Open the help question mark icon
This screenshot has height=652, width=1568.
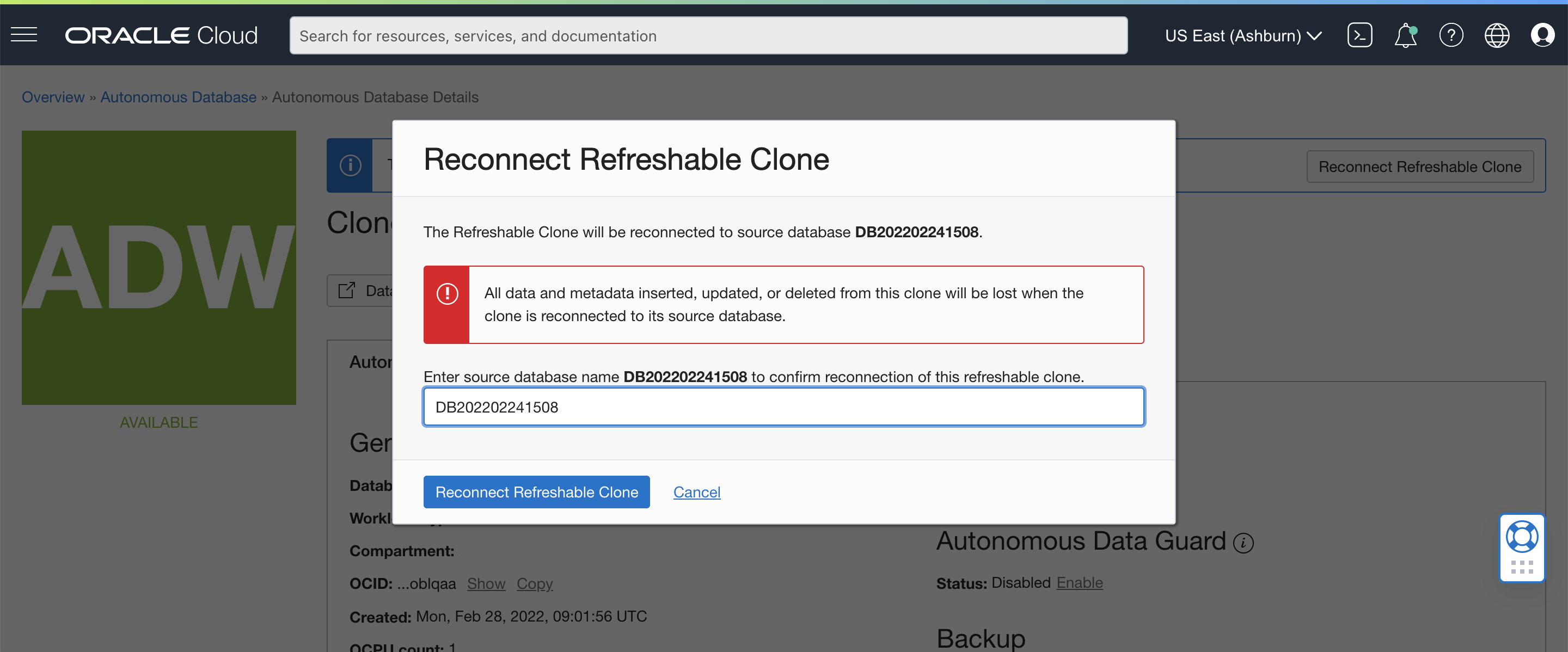click(1451, 35)
